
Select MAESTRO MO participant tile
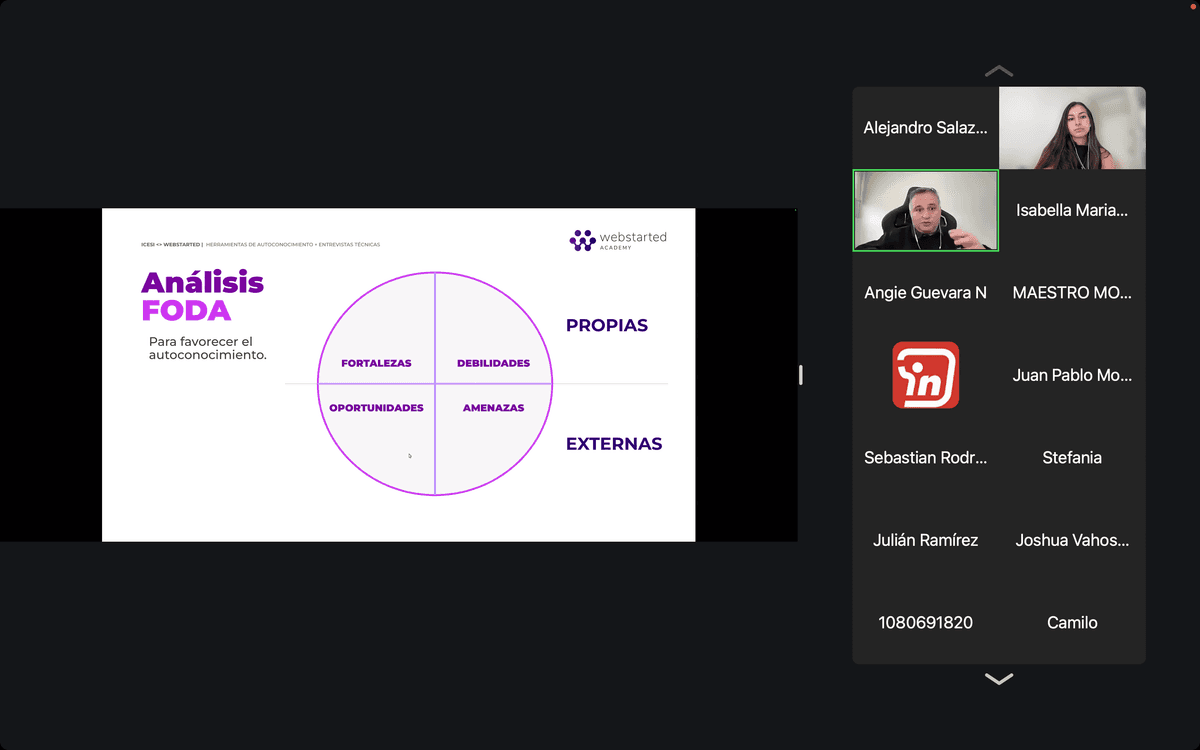tap(1072, 293)
